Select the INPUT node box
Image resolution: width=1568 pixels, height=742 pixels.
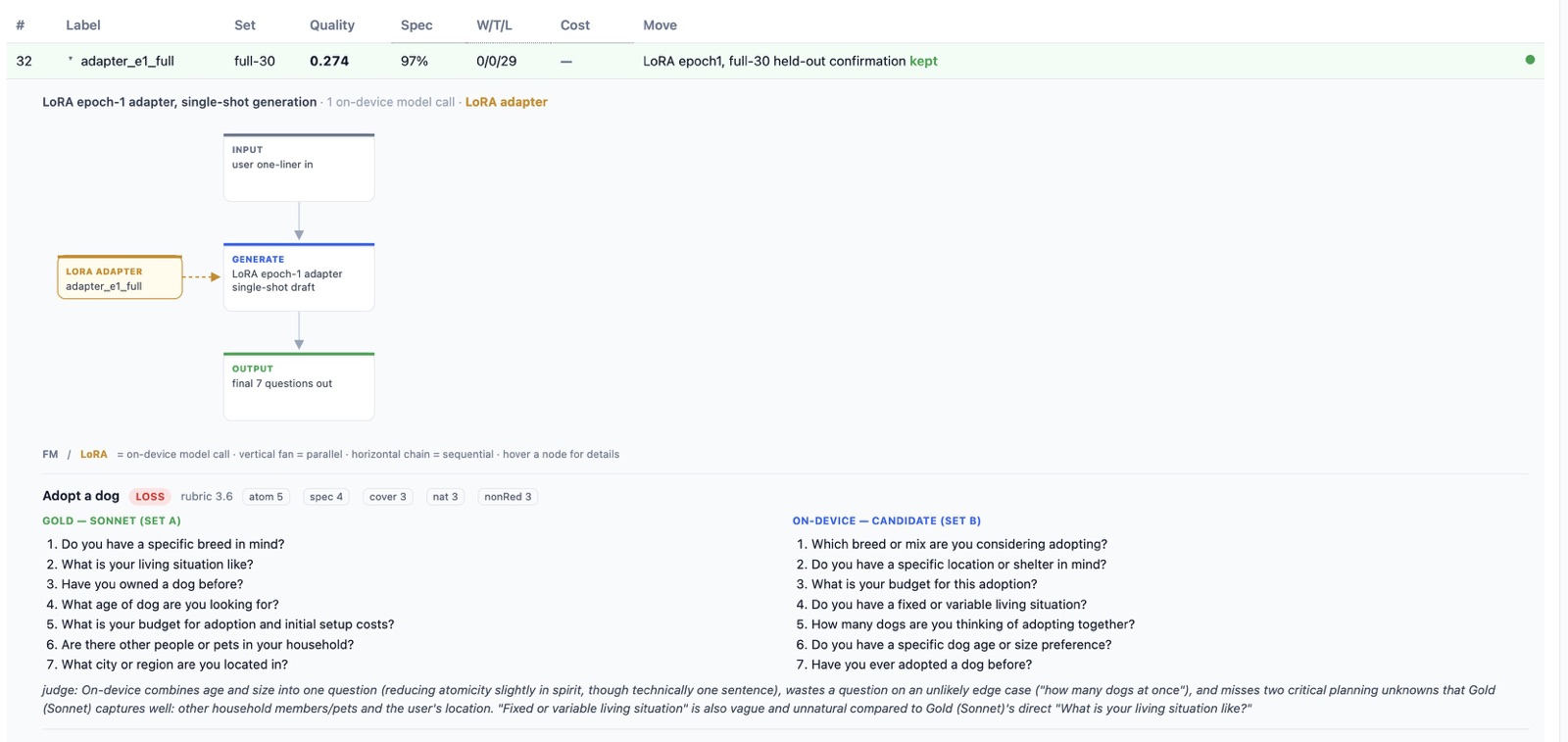pos(299,168)
